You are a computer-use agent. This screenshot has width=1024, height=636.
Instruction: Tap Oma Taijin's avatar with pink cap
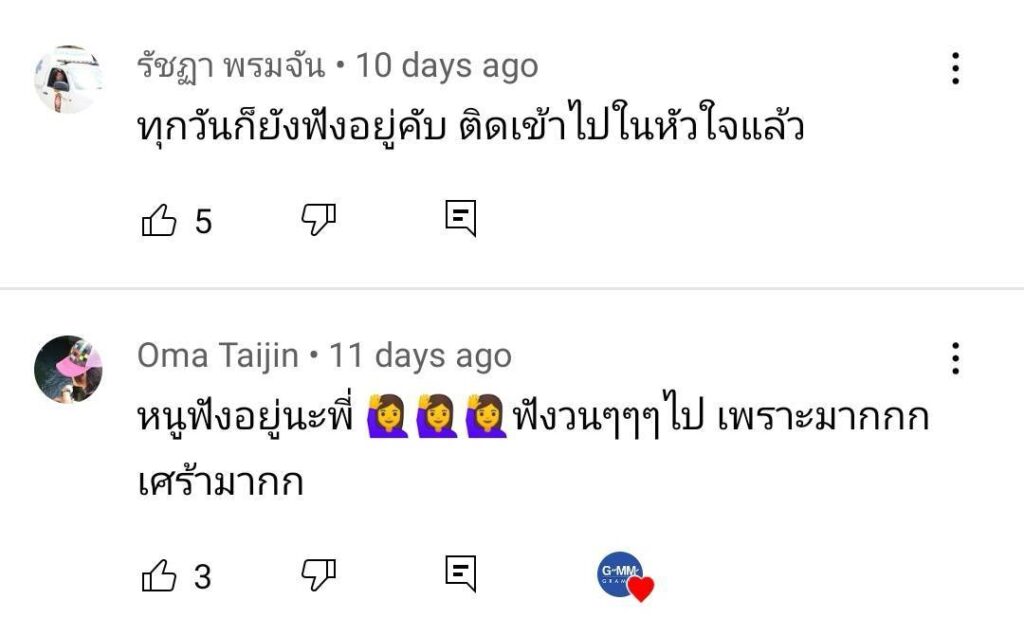(x=68, y=369)
